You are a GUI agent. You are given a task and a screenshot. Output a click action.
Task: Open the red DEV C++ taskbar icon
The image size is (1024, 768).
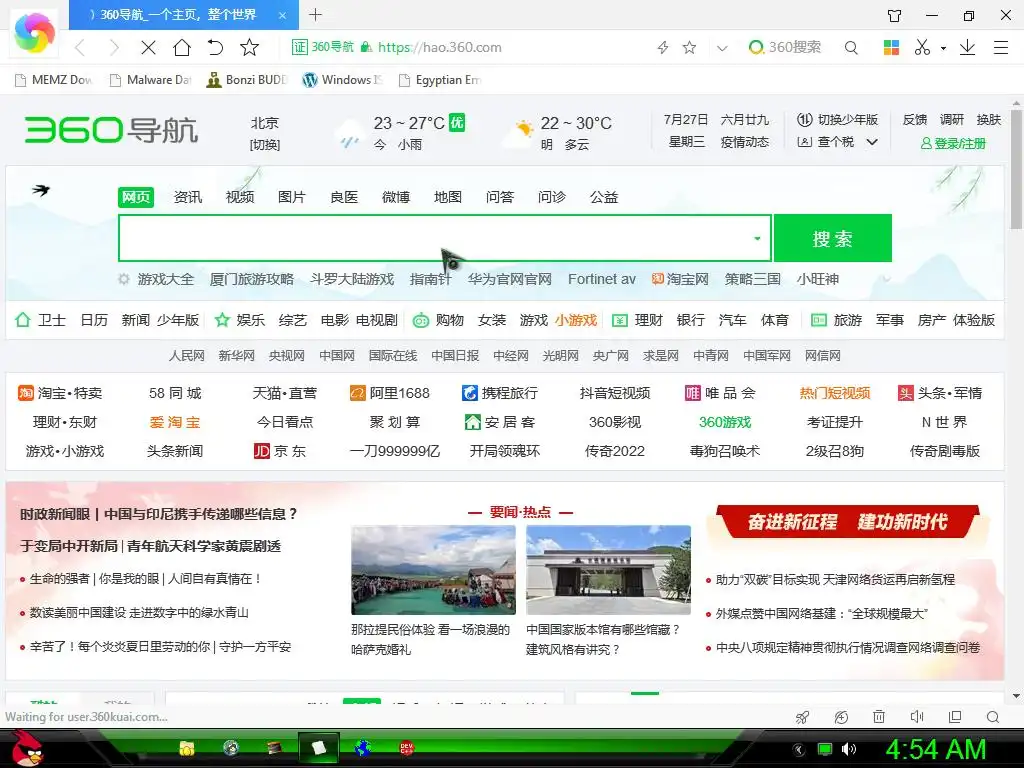[406, 748]
